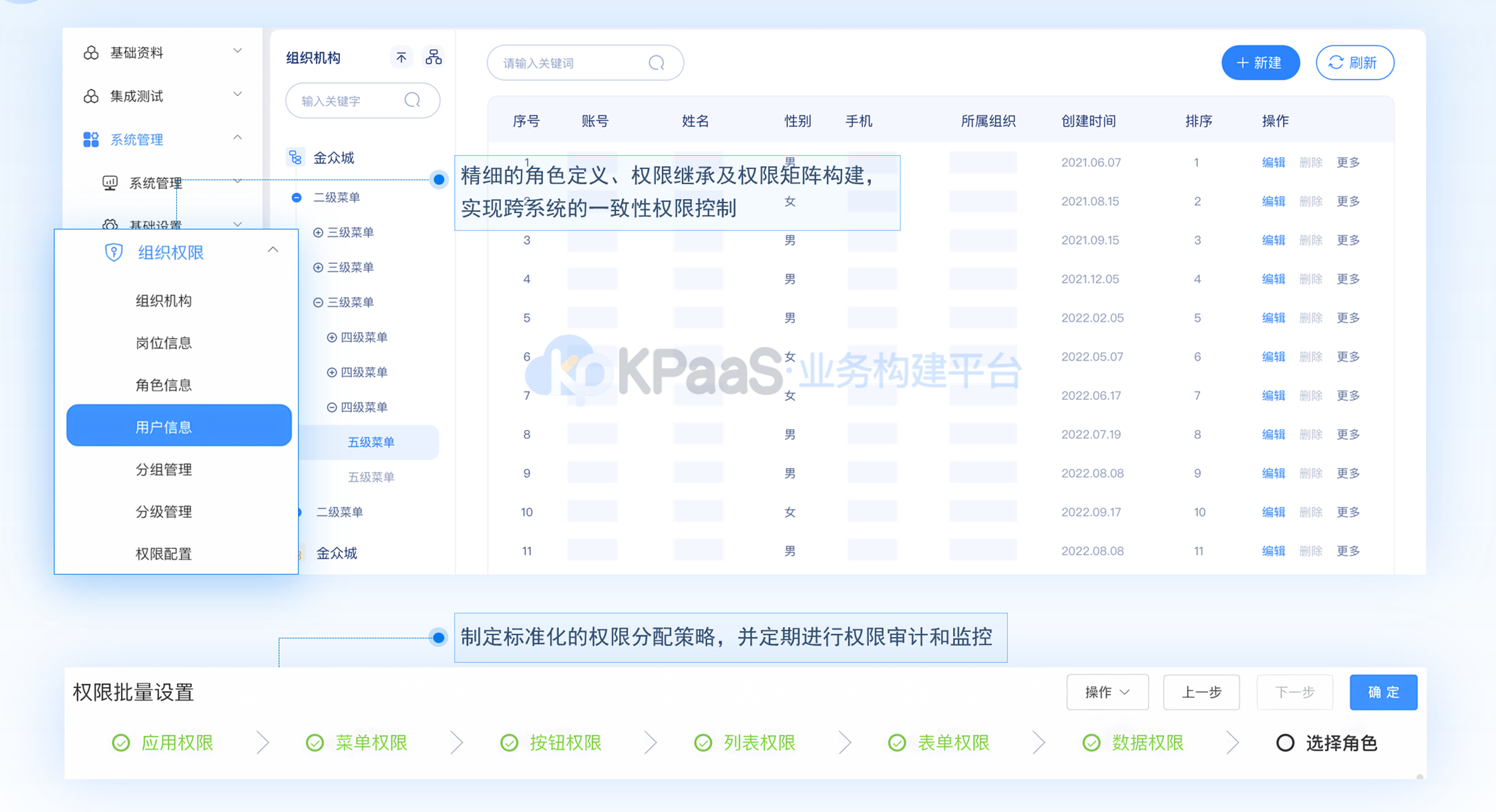Image resolution: width=1496 pixels, height=812 pixels.
Task: Open the 角色信息 menu item
Action: tap(164, 385)
